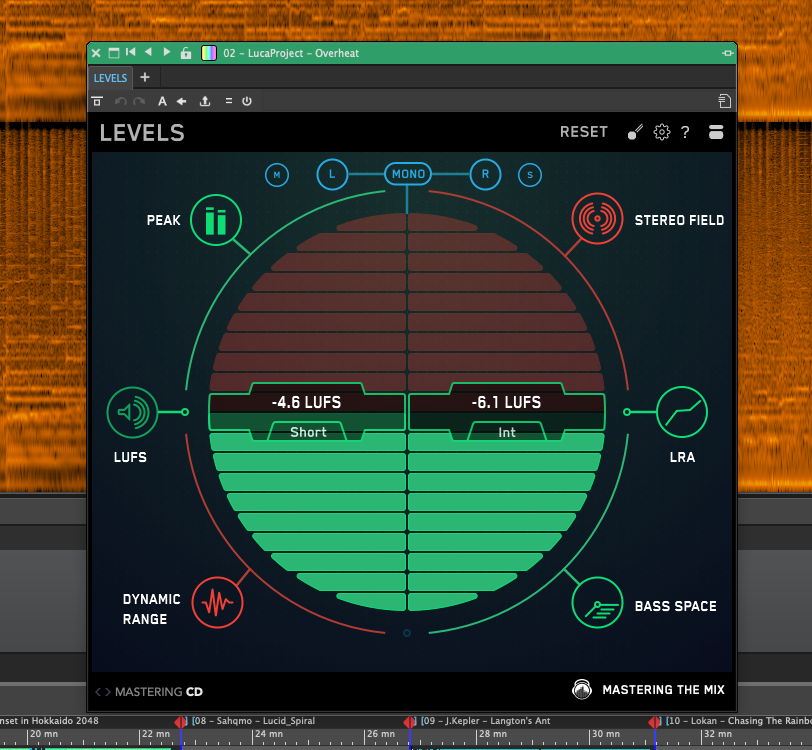Open the BASS SPACE section
This screenshot has height=750, width=812.
(x=597, y=602)
